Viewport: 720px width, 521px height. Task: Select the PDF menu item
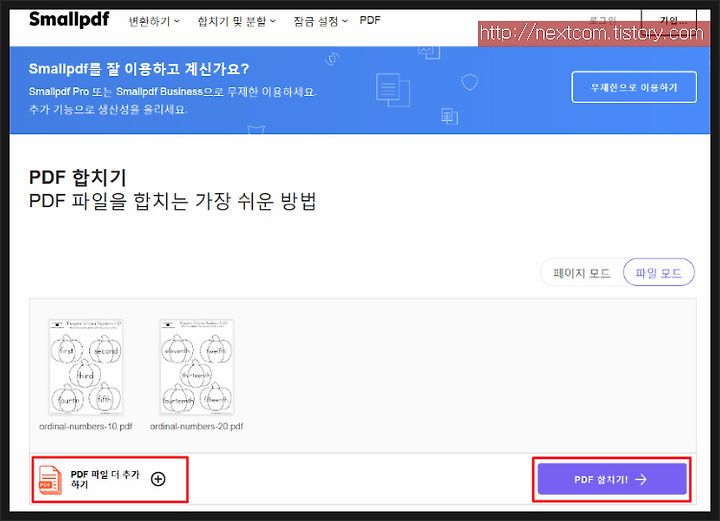370,20
